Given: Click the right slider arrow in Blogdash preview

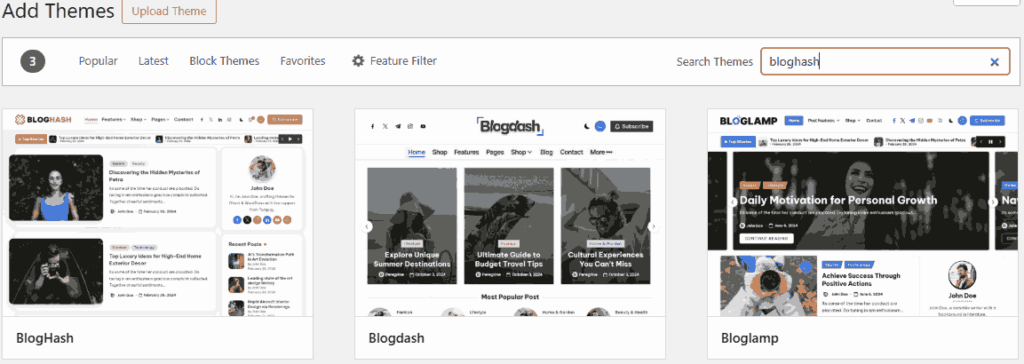Looking at the screenshot, I should point(653,227).
